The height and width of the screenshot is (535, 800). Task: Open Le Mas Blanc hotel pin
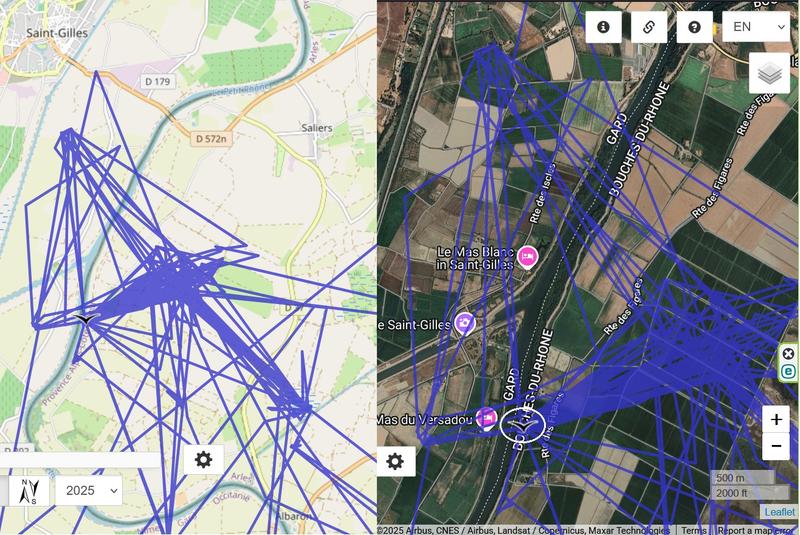(x=527, y=257)
